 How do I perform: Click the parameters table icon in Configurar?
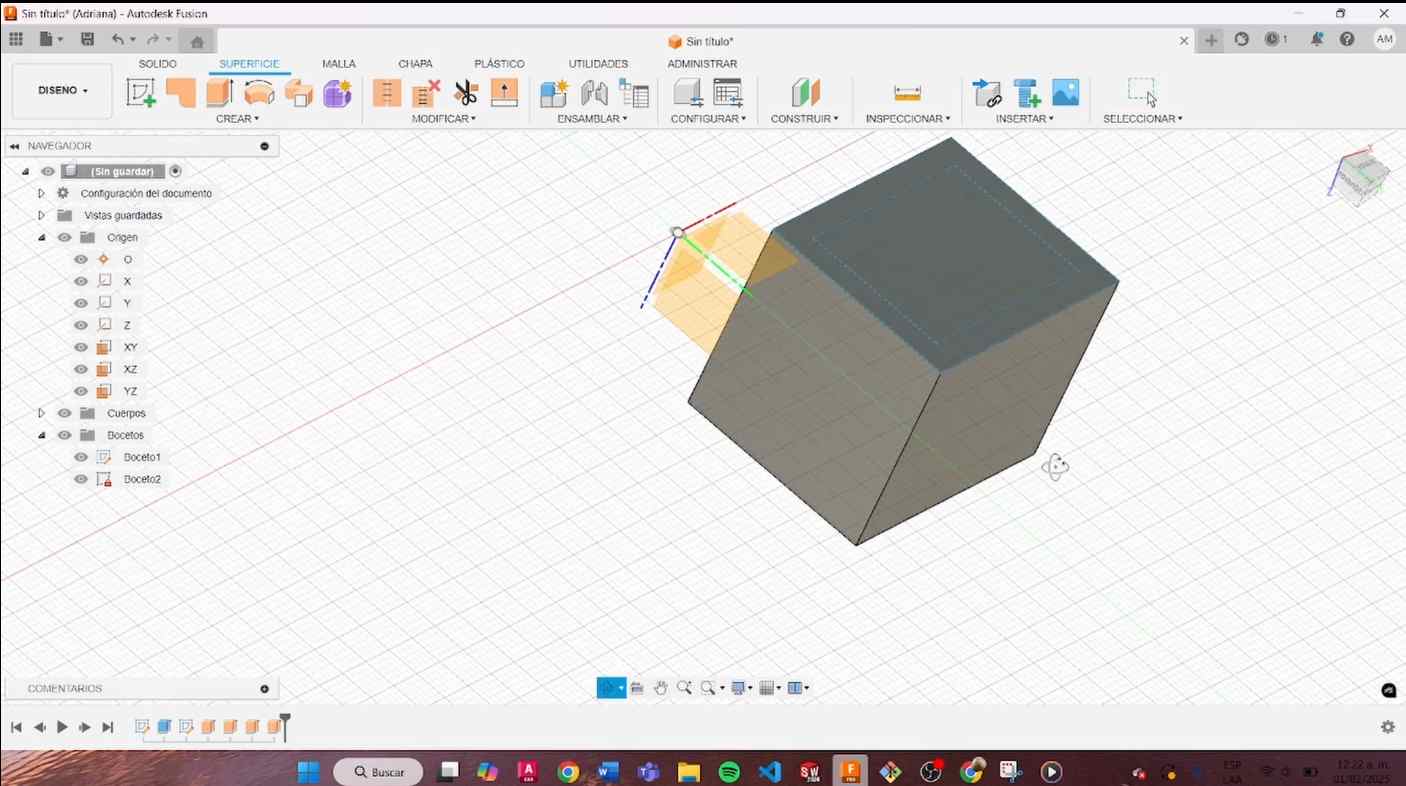pyautogui.click(x=728, y=93)
